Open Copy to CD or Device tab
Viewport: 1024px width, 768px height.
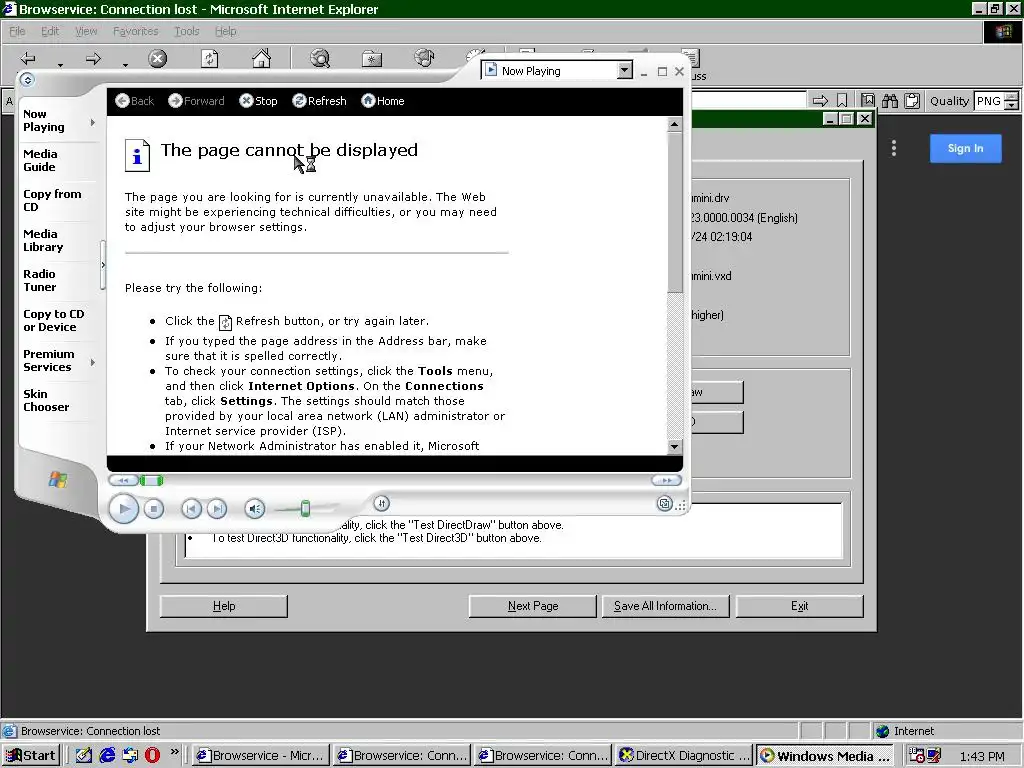(54, 320)
